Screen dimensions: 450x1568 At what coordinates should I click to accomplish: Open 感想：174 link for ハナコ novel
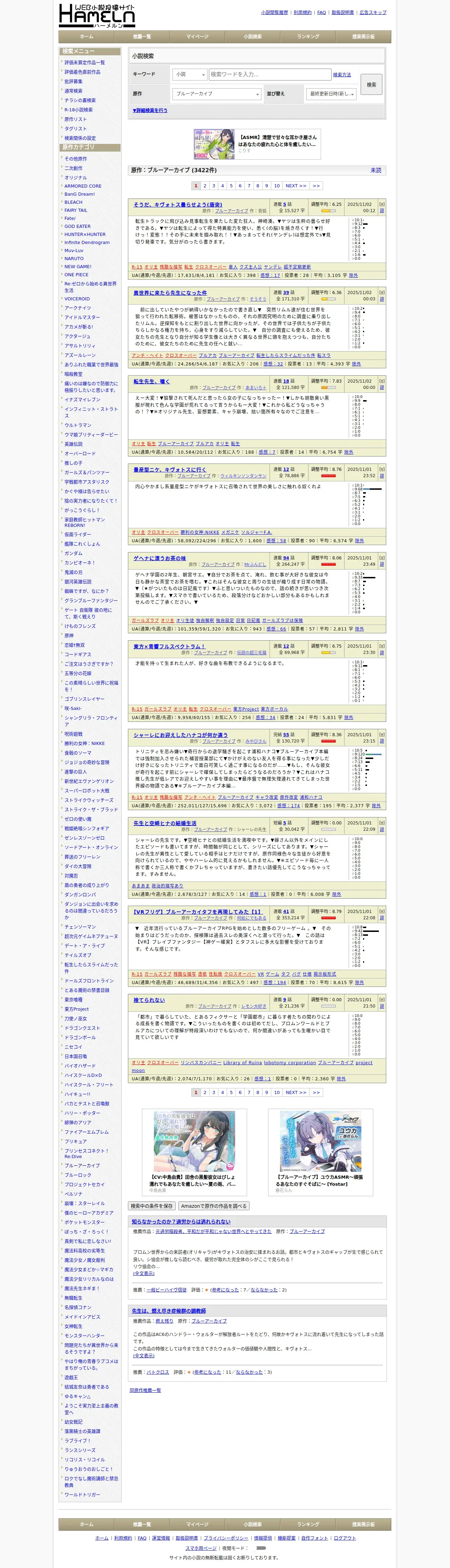[288, 805]
